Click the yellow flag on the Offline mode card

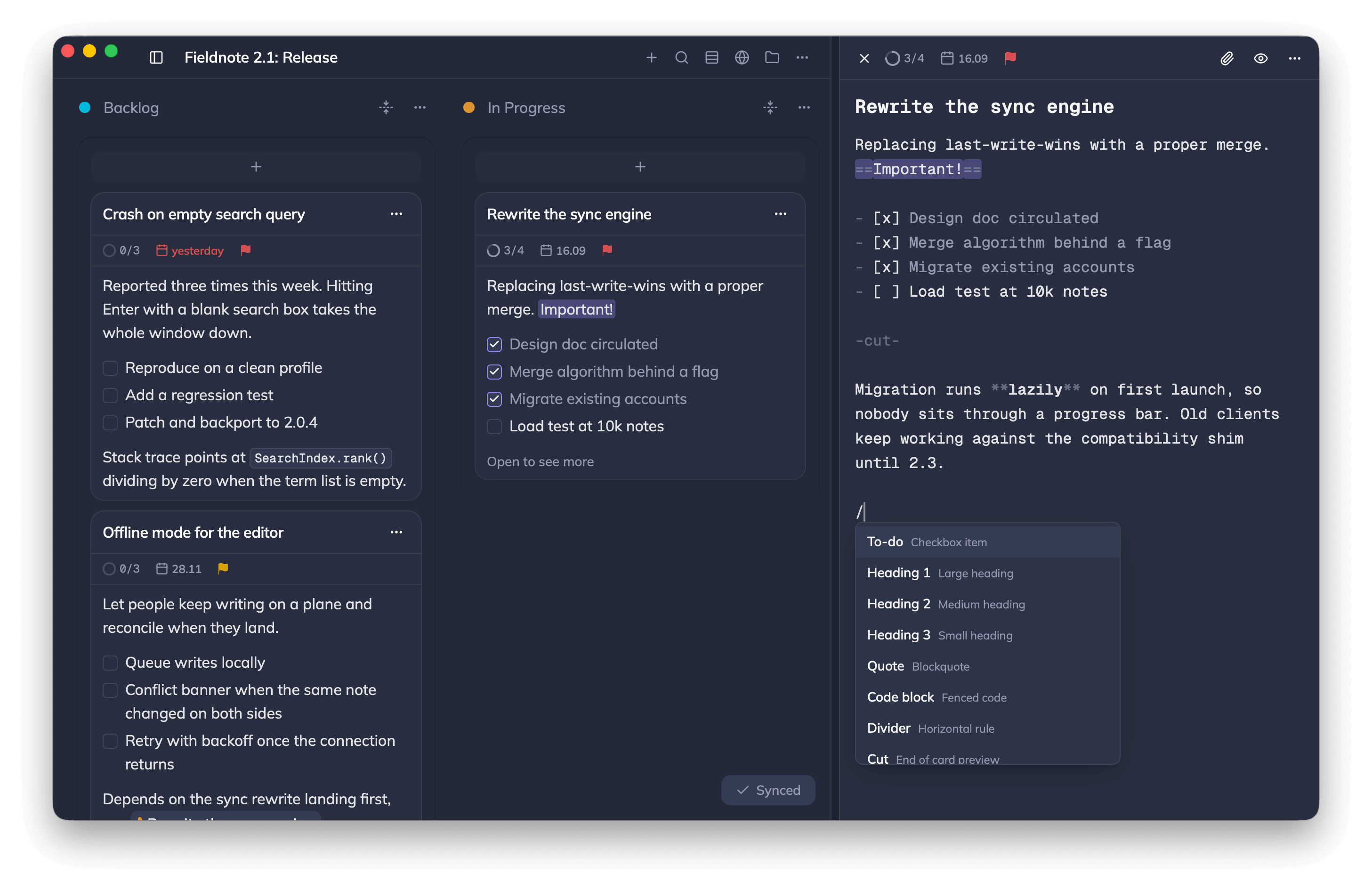(223, 569)
